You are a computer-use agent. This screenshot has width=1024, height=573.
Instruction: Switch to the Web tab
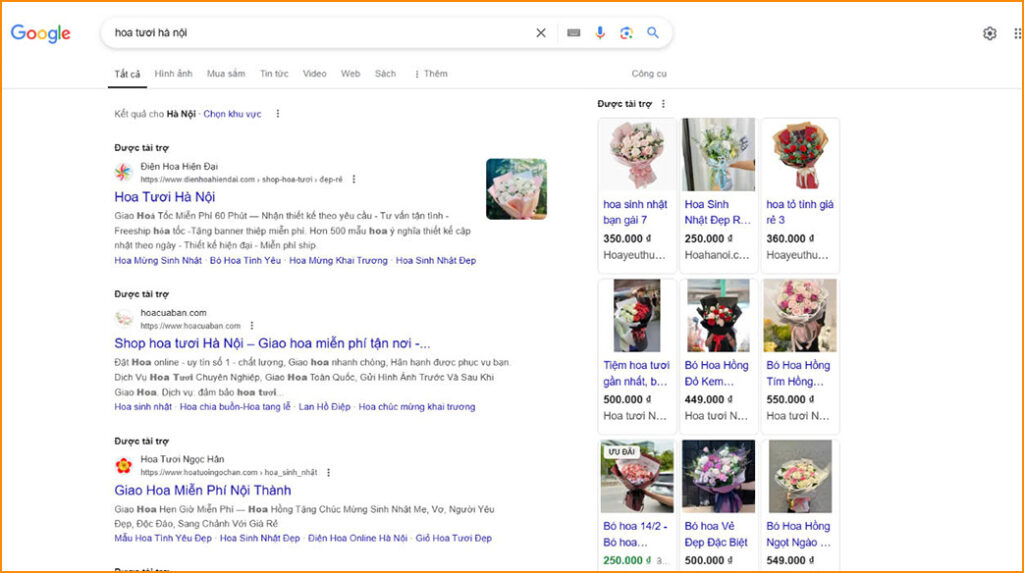click(351, 74)
